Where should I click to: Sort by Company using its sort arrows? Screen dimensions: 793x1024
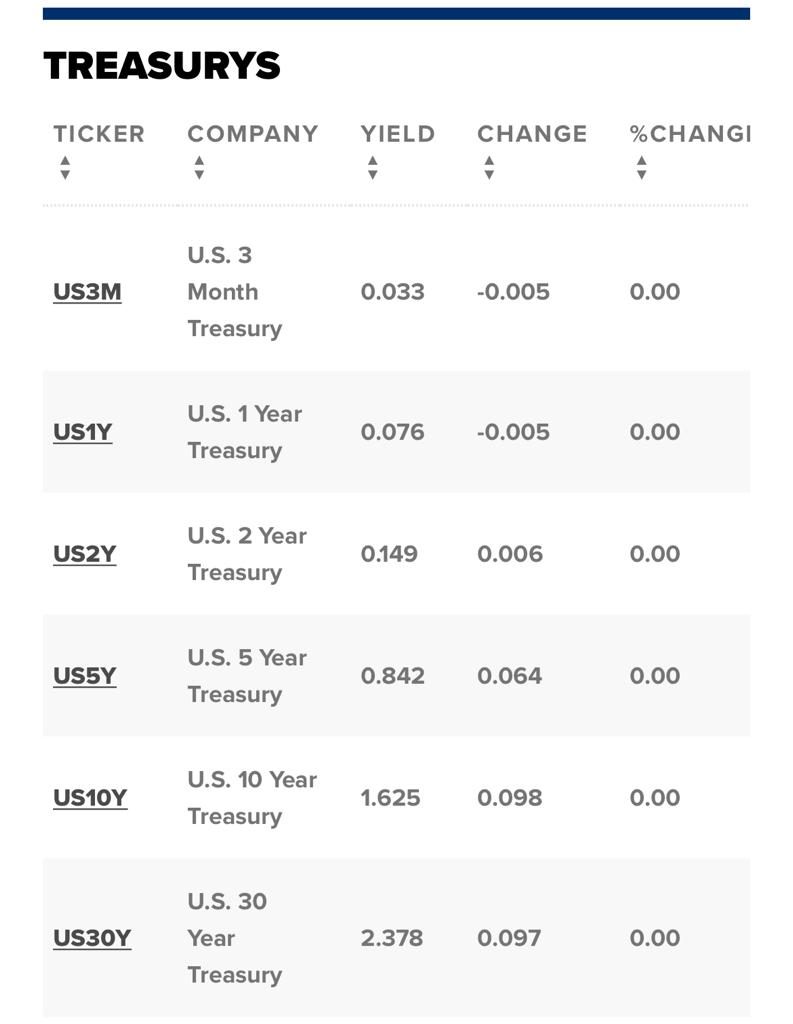(x=199, y=168)
